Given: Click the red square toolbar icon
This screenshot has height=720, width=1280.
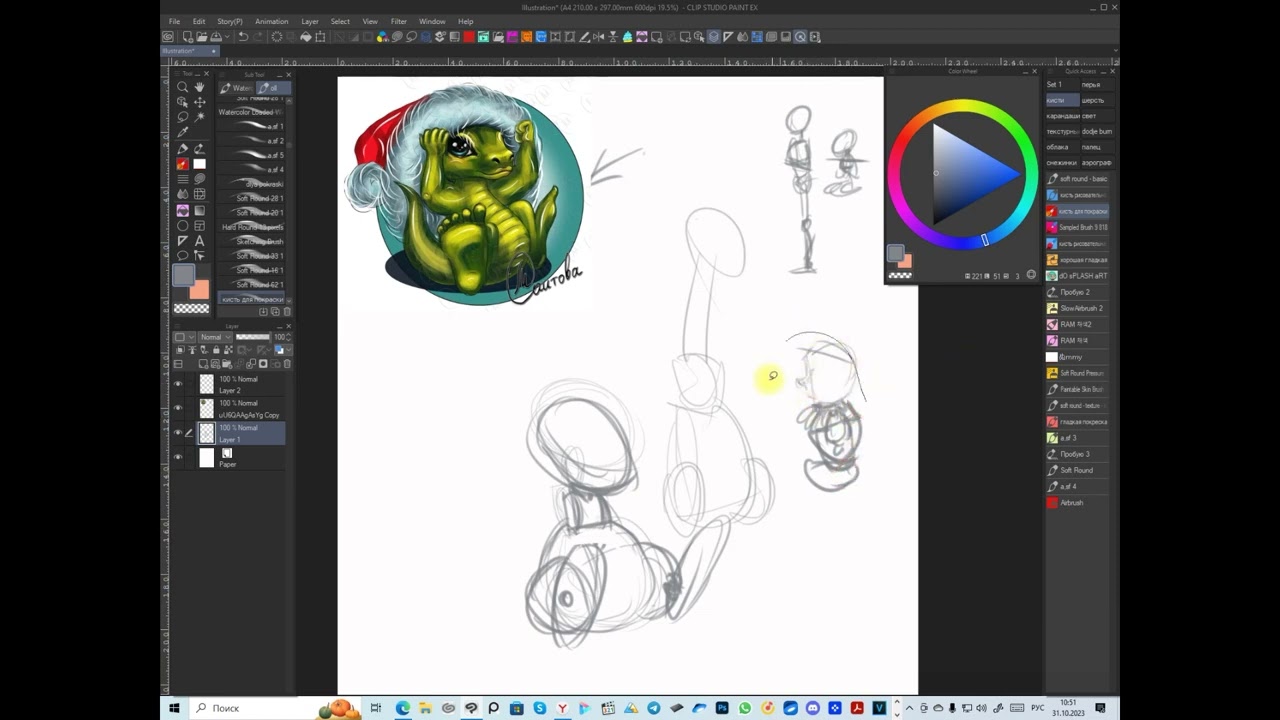Looking at the screenshot, I should 468,37.
